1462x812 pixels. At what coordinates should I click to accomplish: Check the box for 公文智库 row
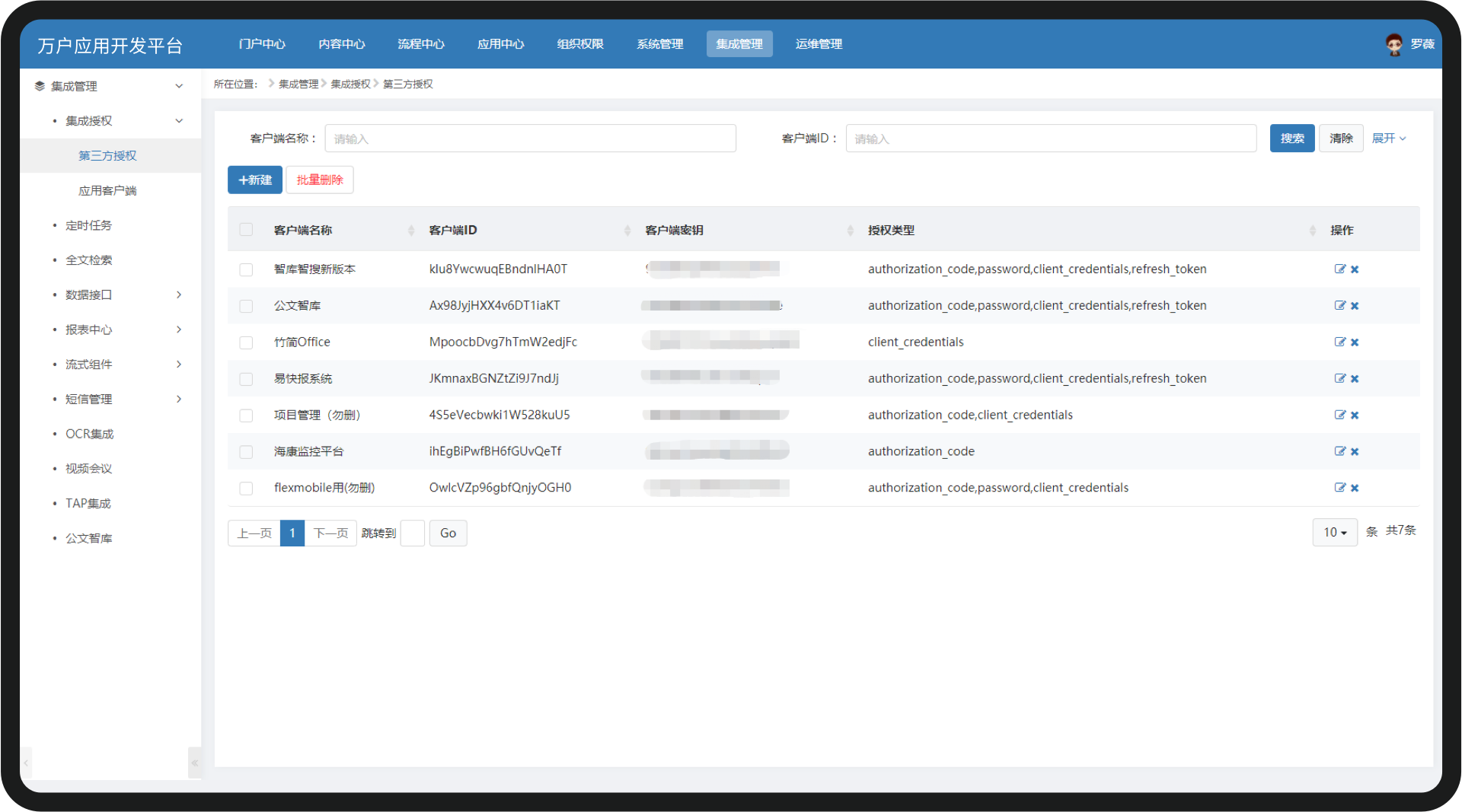point(246,306)
